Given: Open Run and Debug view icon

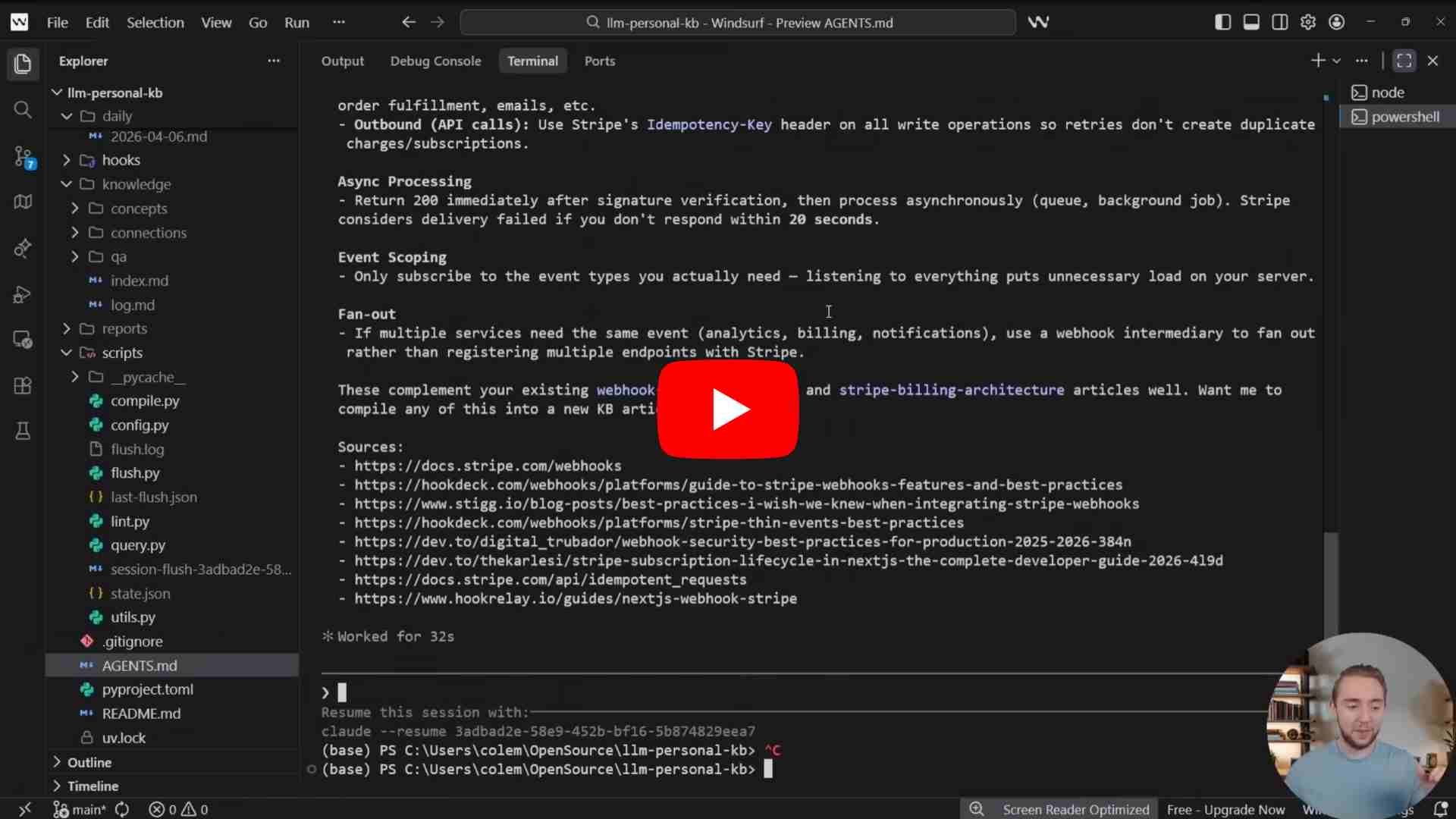Looking at the screenshot, I should tap(23, 294).
